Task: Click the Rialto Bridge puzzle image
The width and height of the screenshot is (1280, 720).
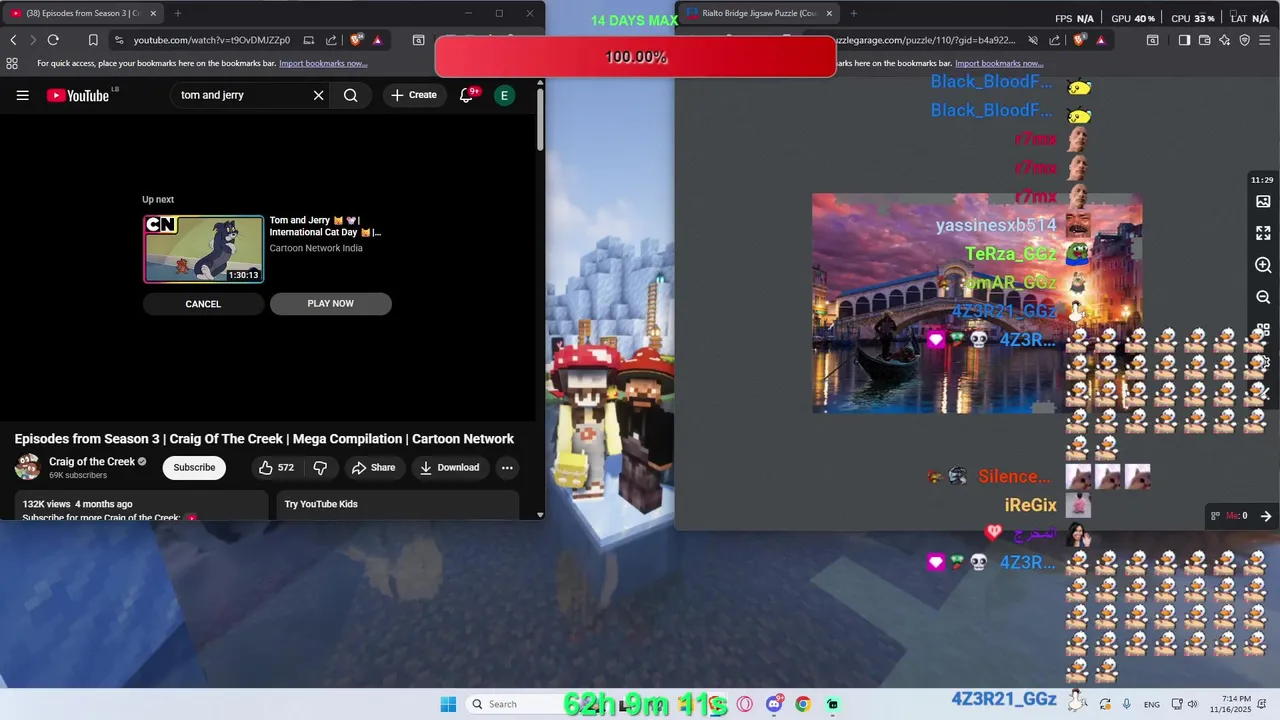Action: point(977,303)
